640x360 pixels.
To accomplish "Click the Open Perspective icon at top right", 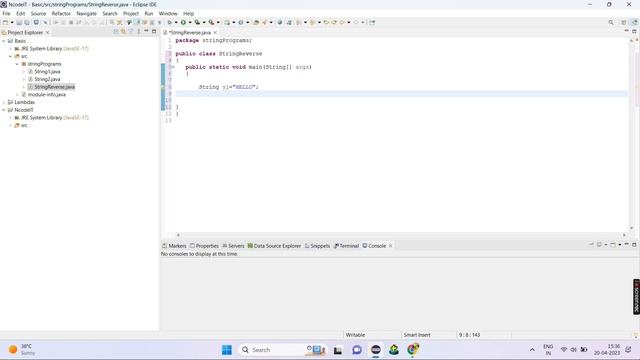I will point(623,22).
